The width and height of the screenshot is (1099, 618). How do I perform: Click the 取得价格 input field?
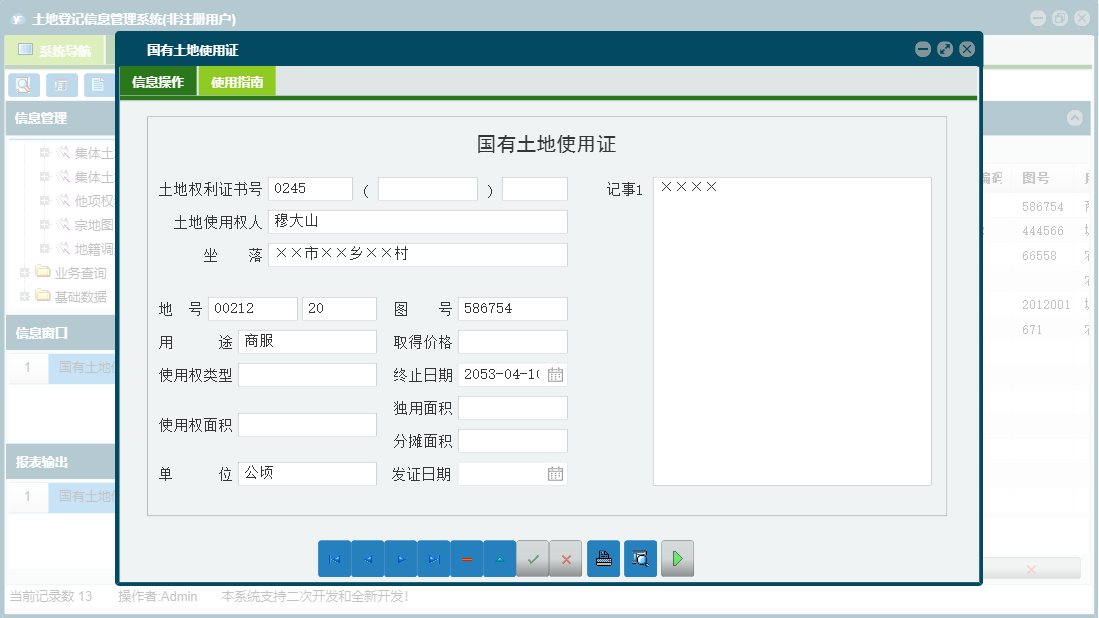click(x=513, y=342)
